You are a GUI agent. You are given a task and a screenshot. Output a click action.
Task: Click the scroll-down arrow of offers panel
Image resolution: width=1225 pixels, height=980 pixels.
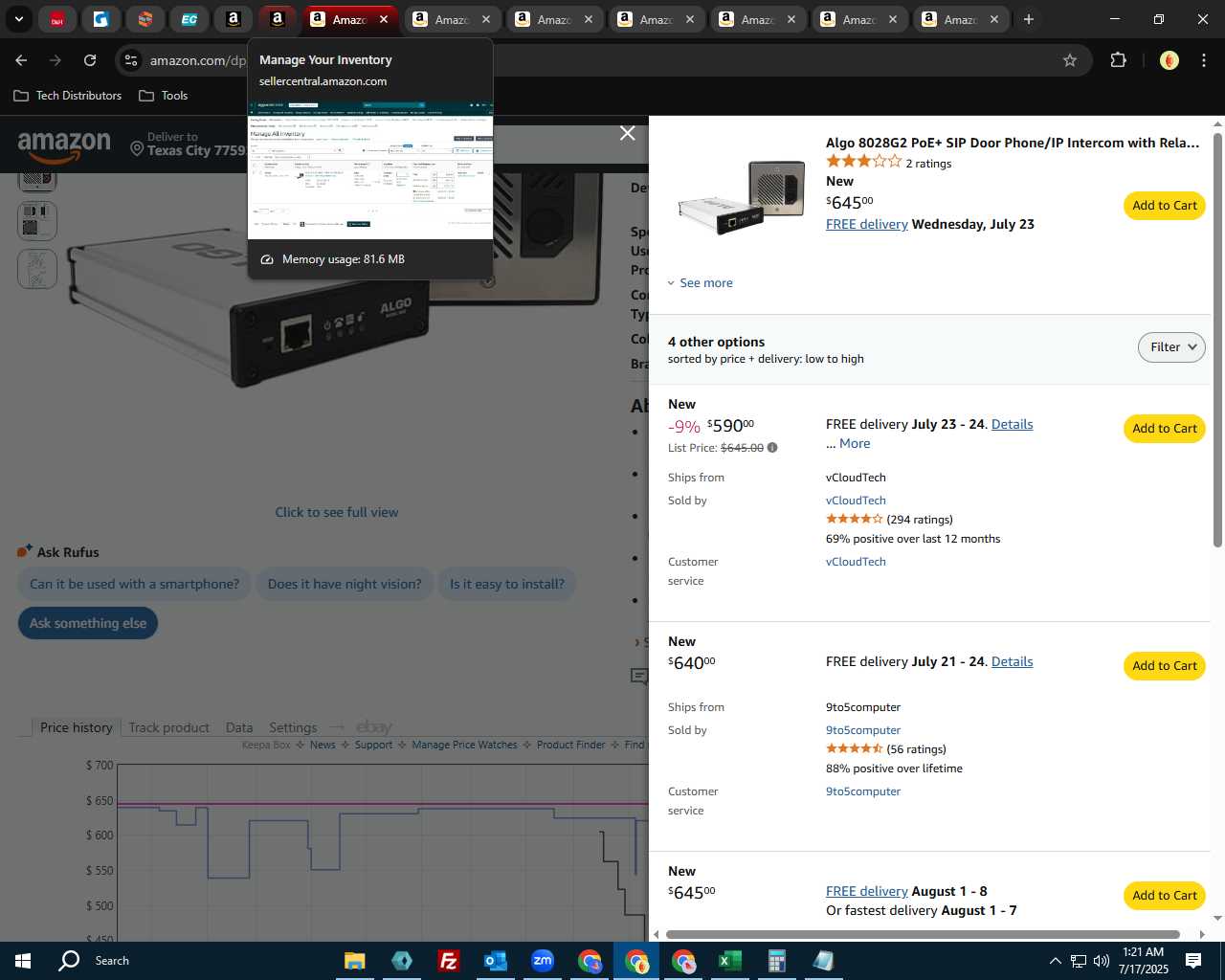coord(1217,918)
